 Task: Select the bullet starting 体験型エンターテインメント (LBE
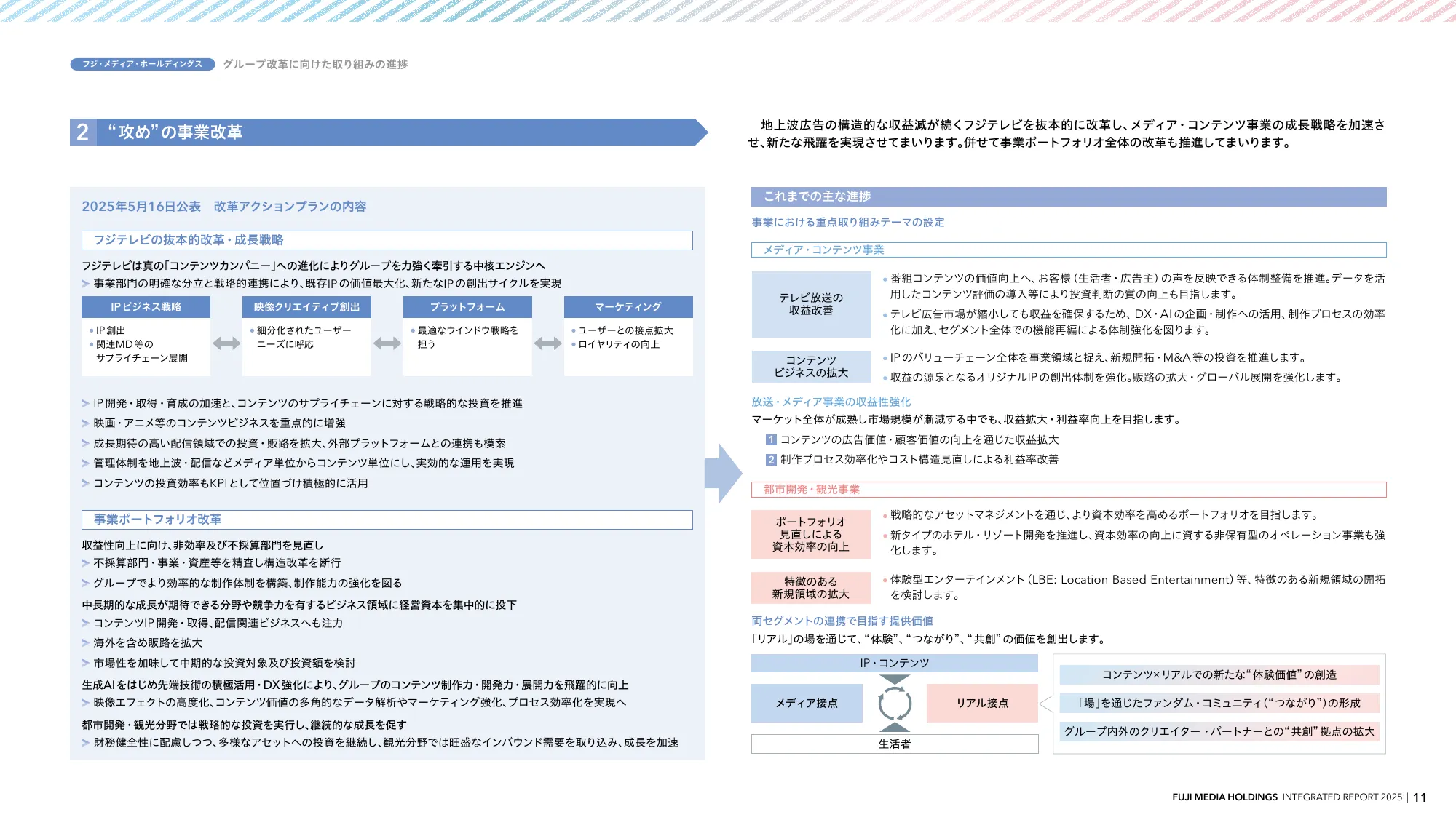[1134, 588]
